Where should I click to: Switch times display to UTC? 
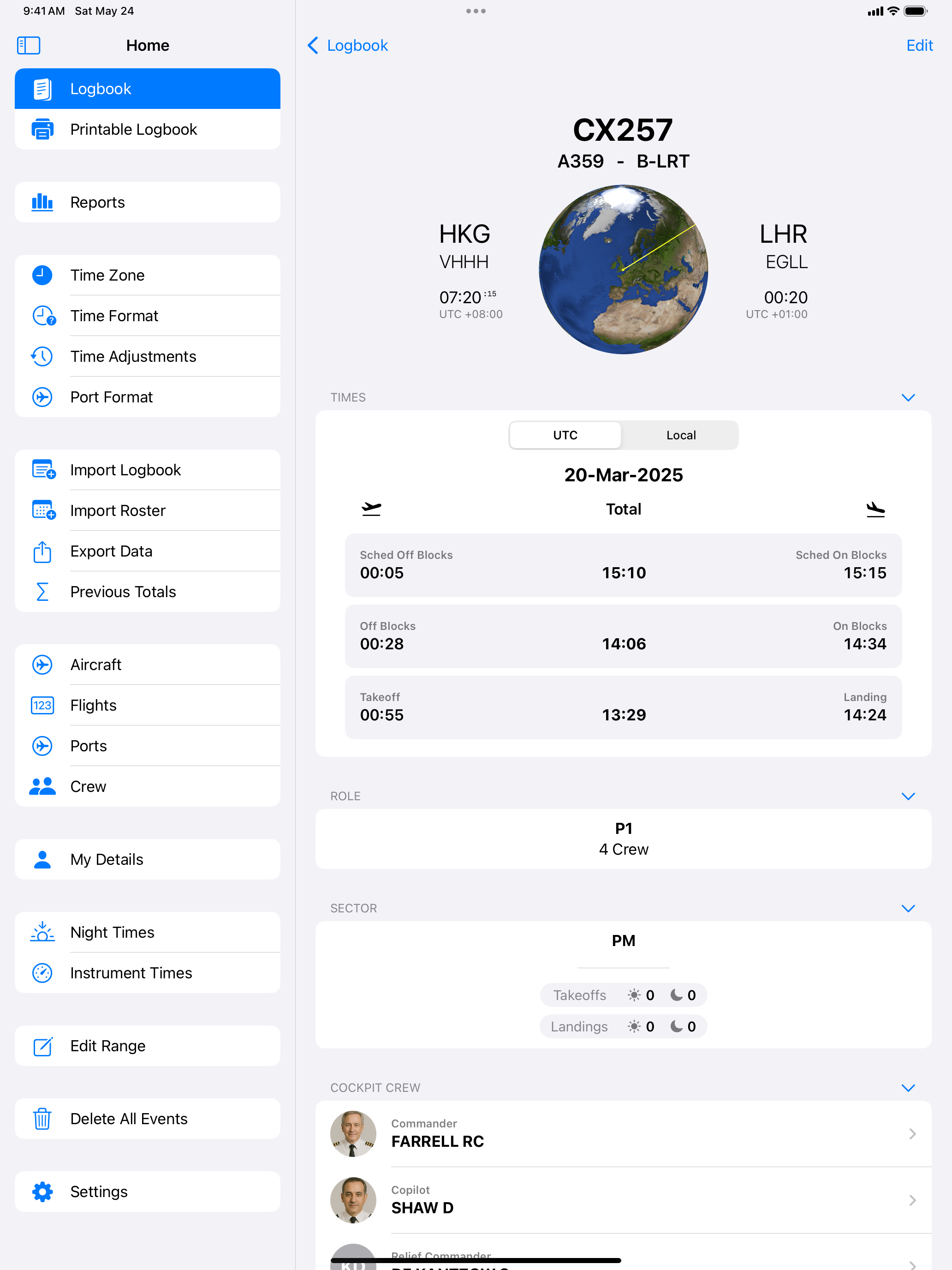pyautogui.click(x=565, y=435)
